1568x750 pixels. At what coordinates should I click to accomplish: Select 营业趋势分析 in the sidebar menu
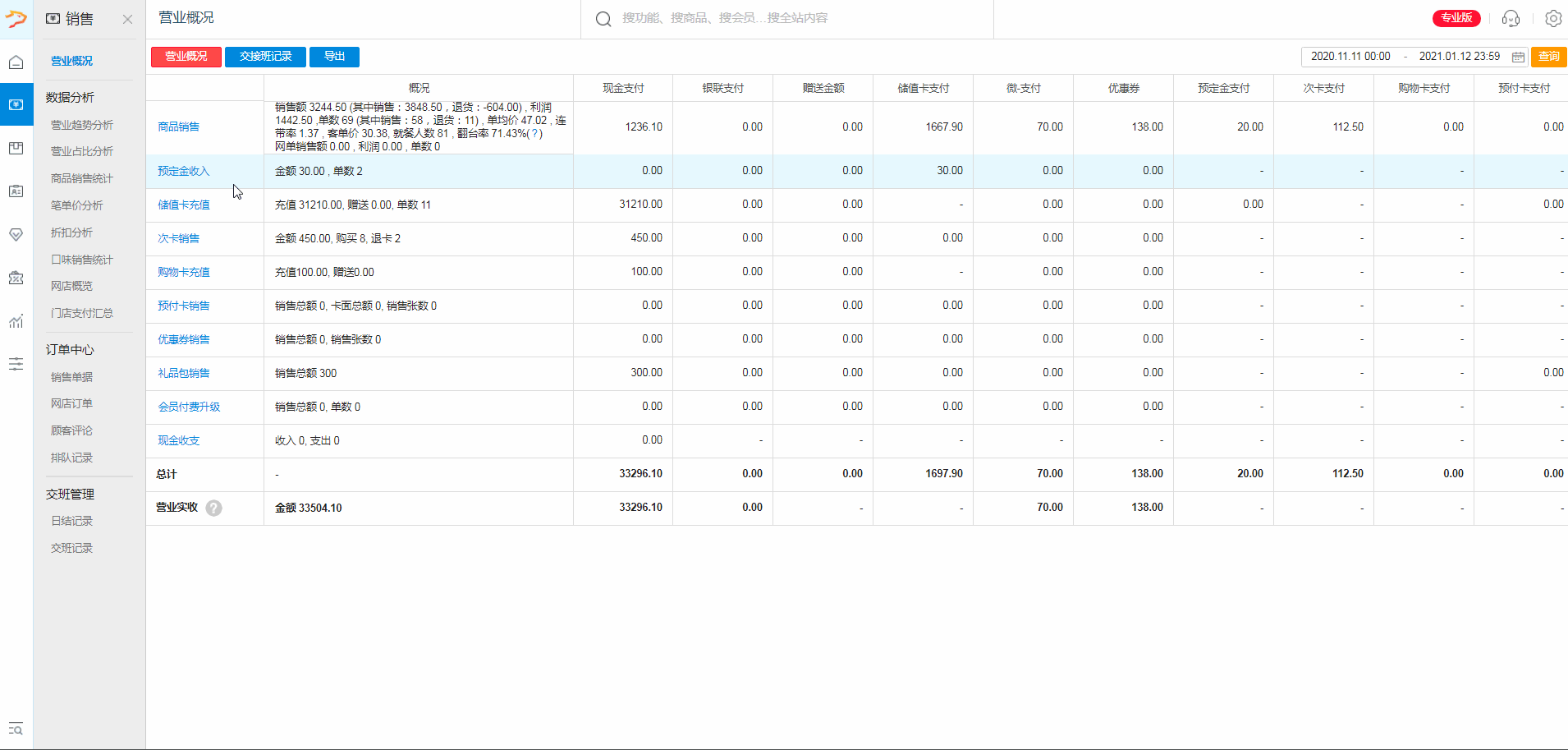point(82,125)
